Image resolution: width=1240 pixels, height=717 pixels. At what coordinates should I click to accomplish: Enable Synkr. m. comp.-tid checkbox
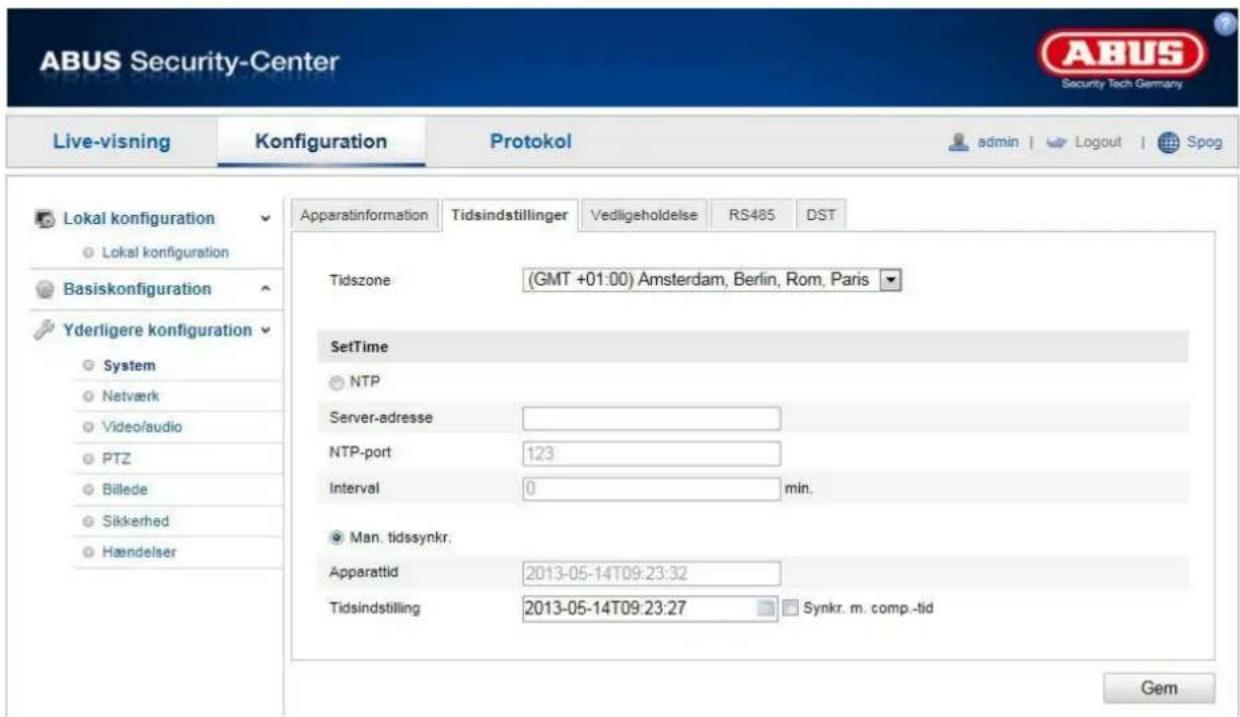(791, 607)
